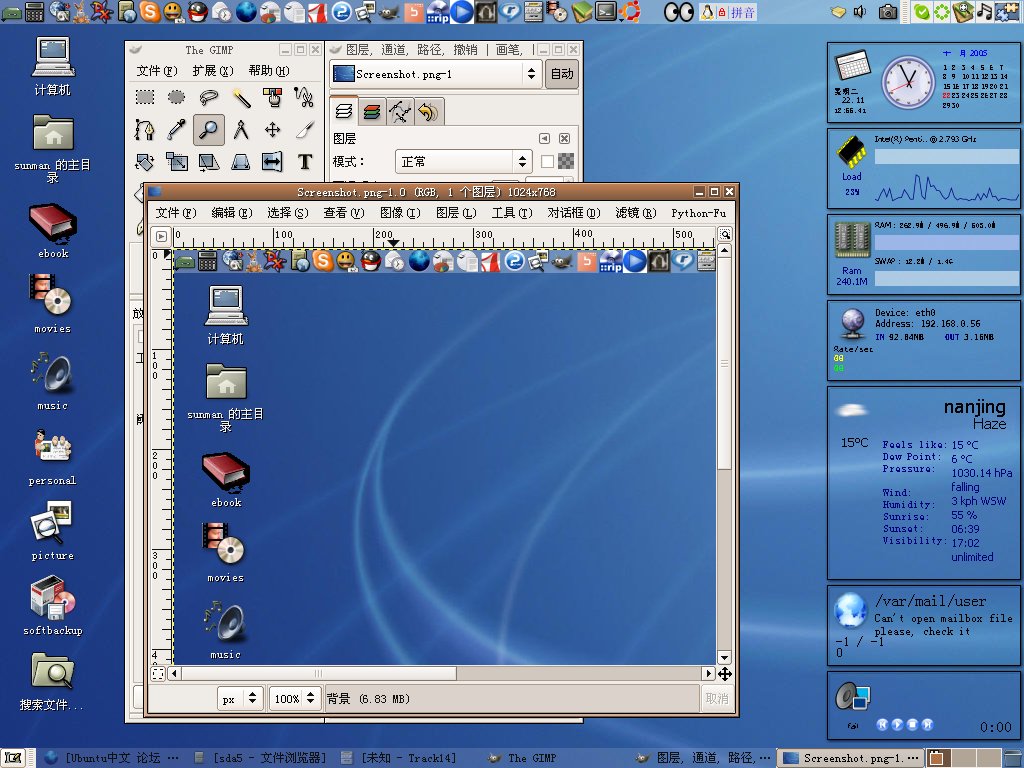Open the 编辑(E) menu
1024x768 pixels.
click(232, 213)
